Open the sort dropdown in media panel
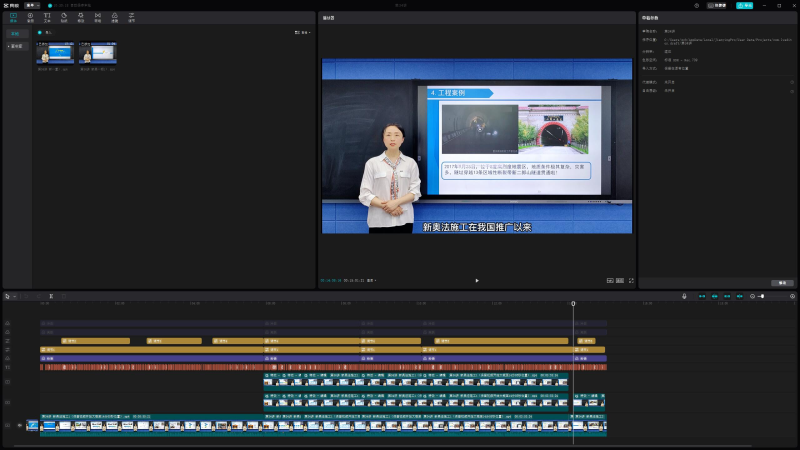This screenshot has height=450, width=800. click(x=302, y=32)
